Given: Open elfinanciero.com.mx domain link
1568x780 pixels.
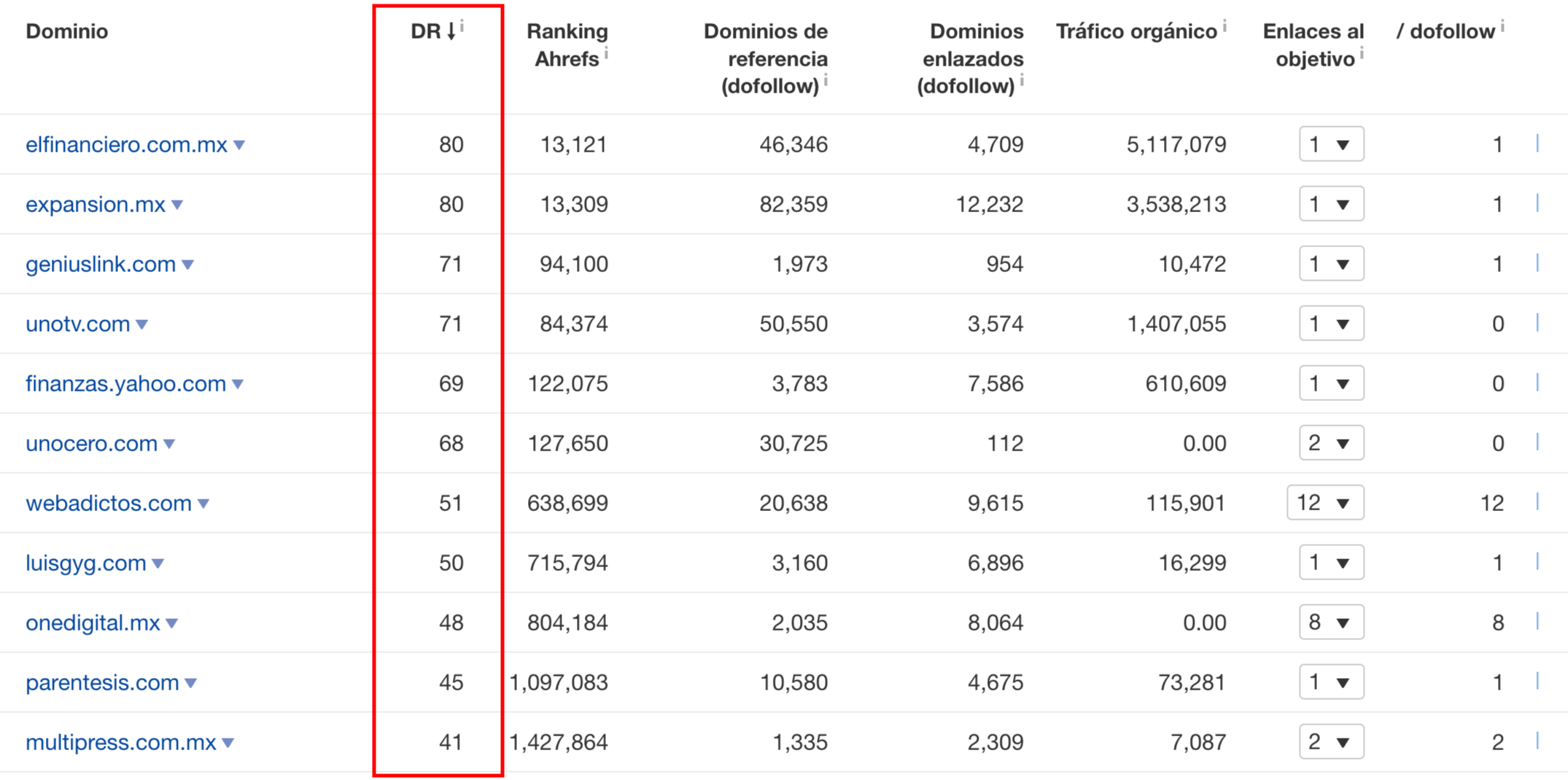Looking at the screenshot, I should click(127, 144).
